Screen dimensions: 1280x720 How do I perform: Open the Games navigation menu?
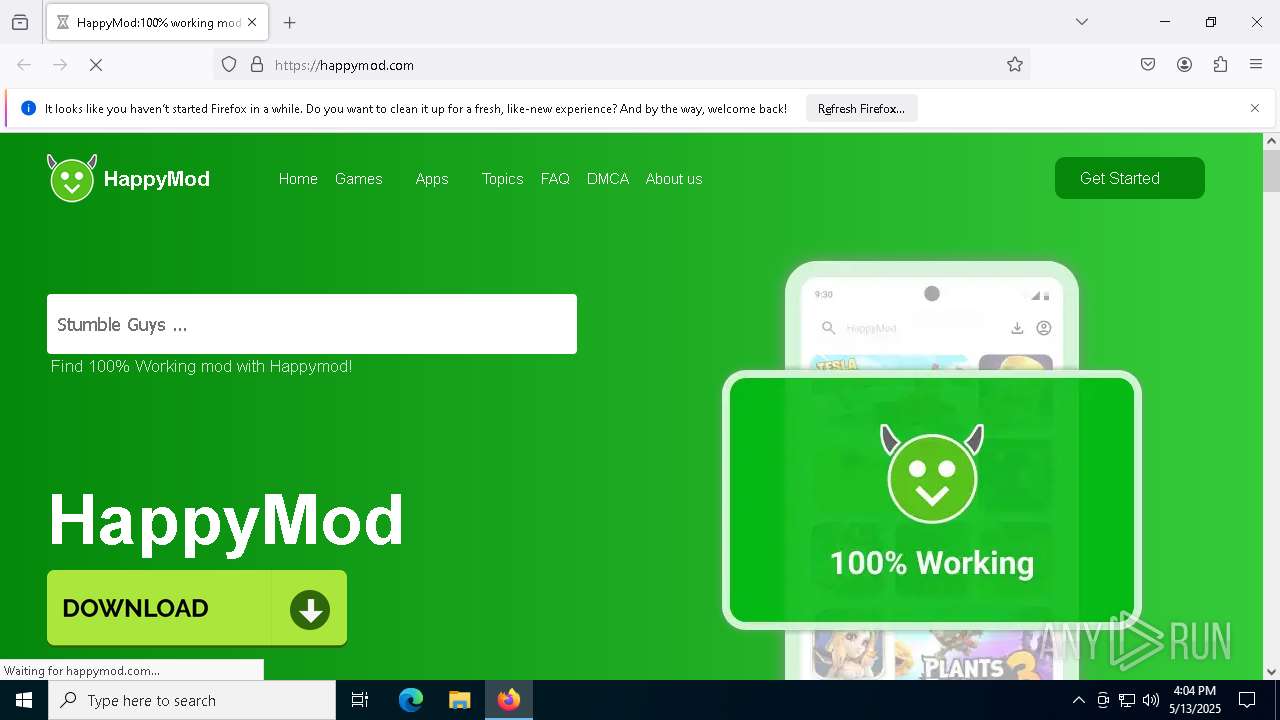(x=359, y=179)
